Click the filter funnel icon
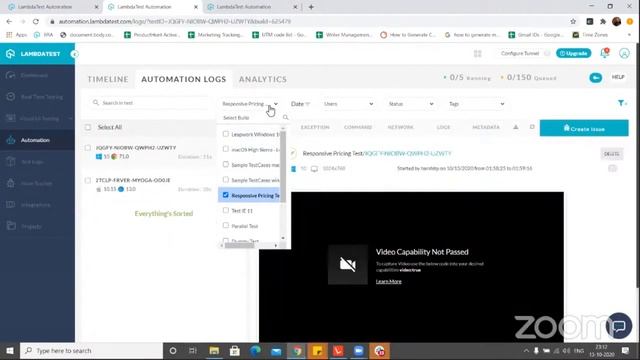This screenshot has height=360, width=640. click(621, 103)
